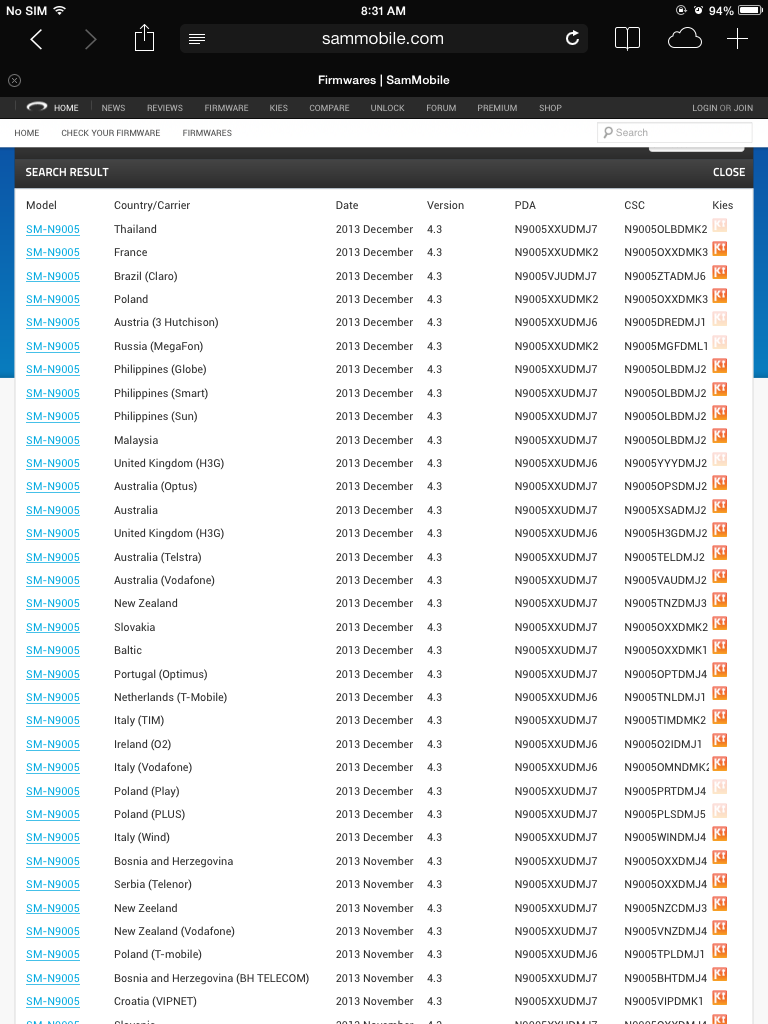Click LOGIN OR JOIN link

pyautogui.click(x=722, y=108)
